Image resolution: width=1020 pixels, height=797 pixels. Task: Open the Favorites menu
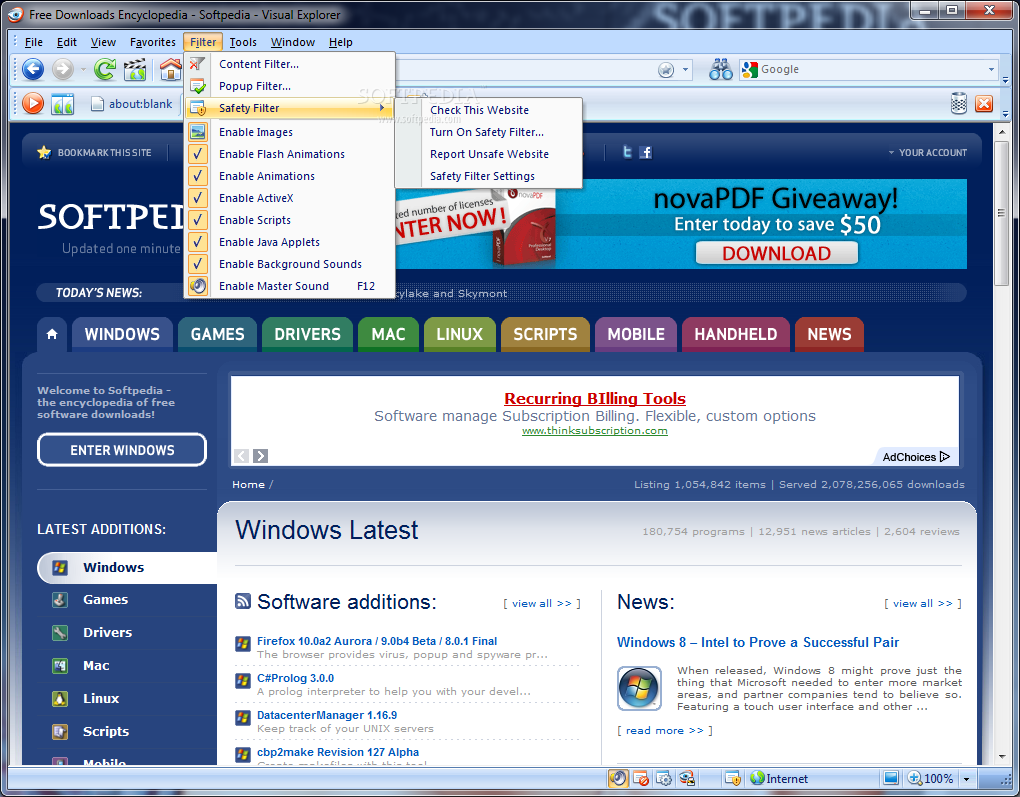[x=152, y=42]
